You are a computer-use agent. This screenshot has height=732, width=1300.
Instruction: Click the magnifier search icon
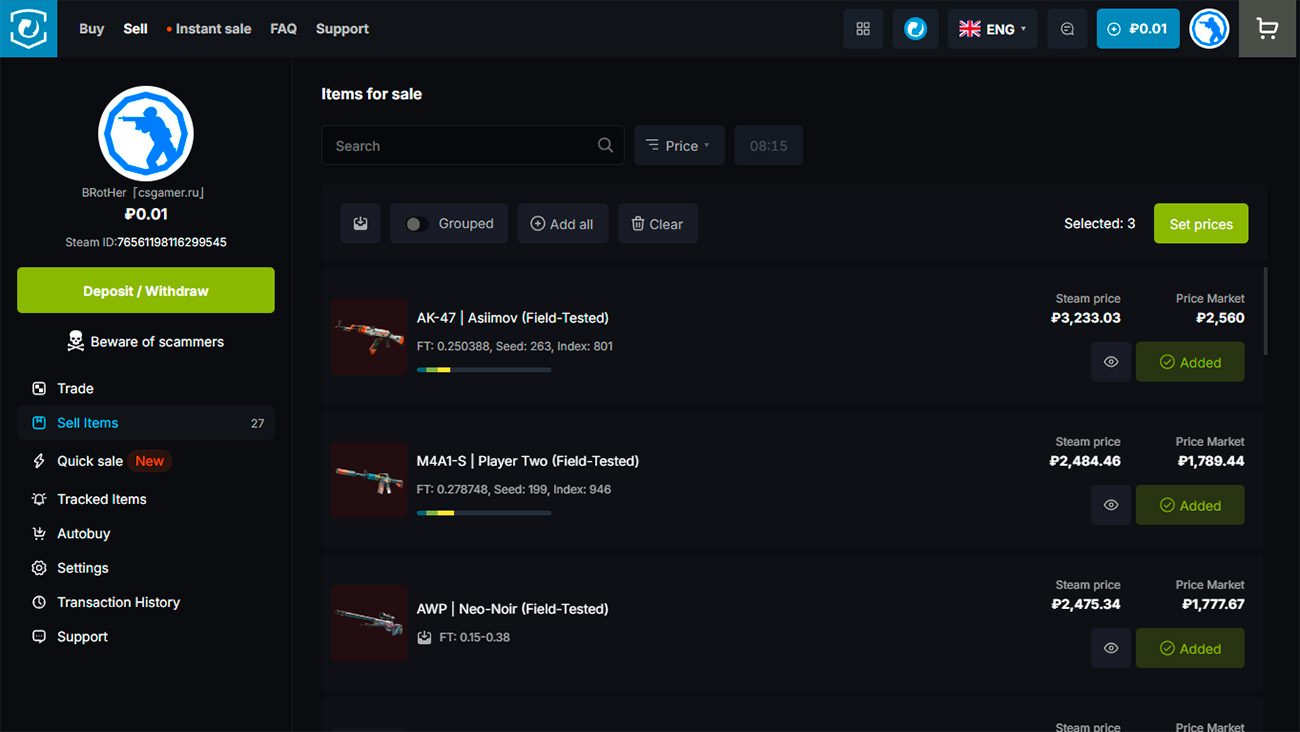pyautogui.click(x=605, y=145)
